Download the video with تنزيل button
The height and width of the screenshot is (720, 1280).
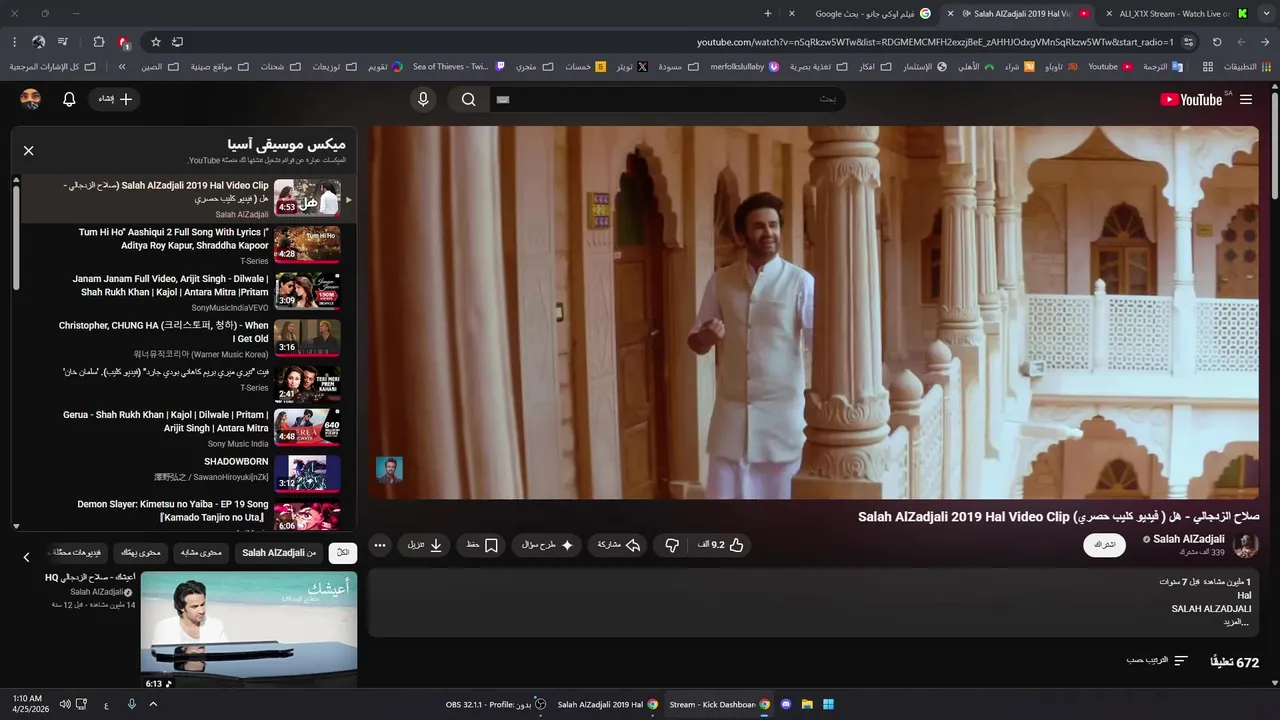coord(425,545)
